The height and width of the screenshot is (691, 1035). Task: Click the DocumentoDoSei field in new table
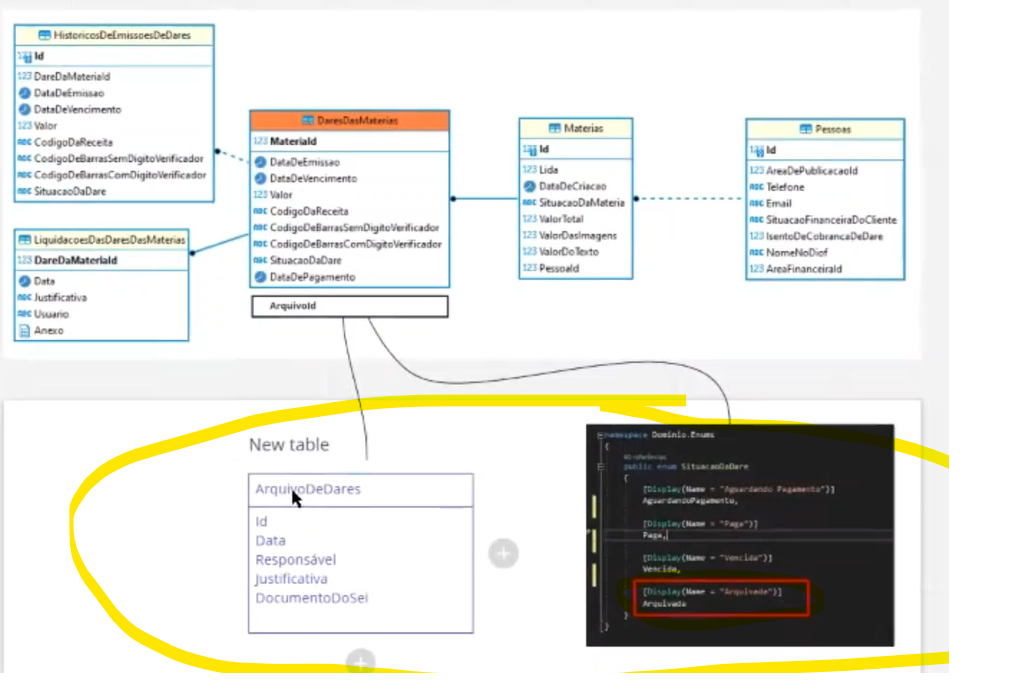(312, 598)
